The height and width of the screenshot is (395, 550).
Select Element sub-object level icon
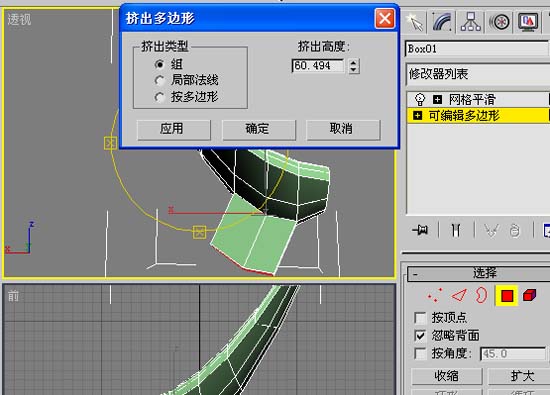point(529,295)
